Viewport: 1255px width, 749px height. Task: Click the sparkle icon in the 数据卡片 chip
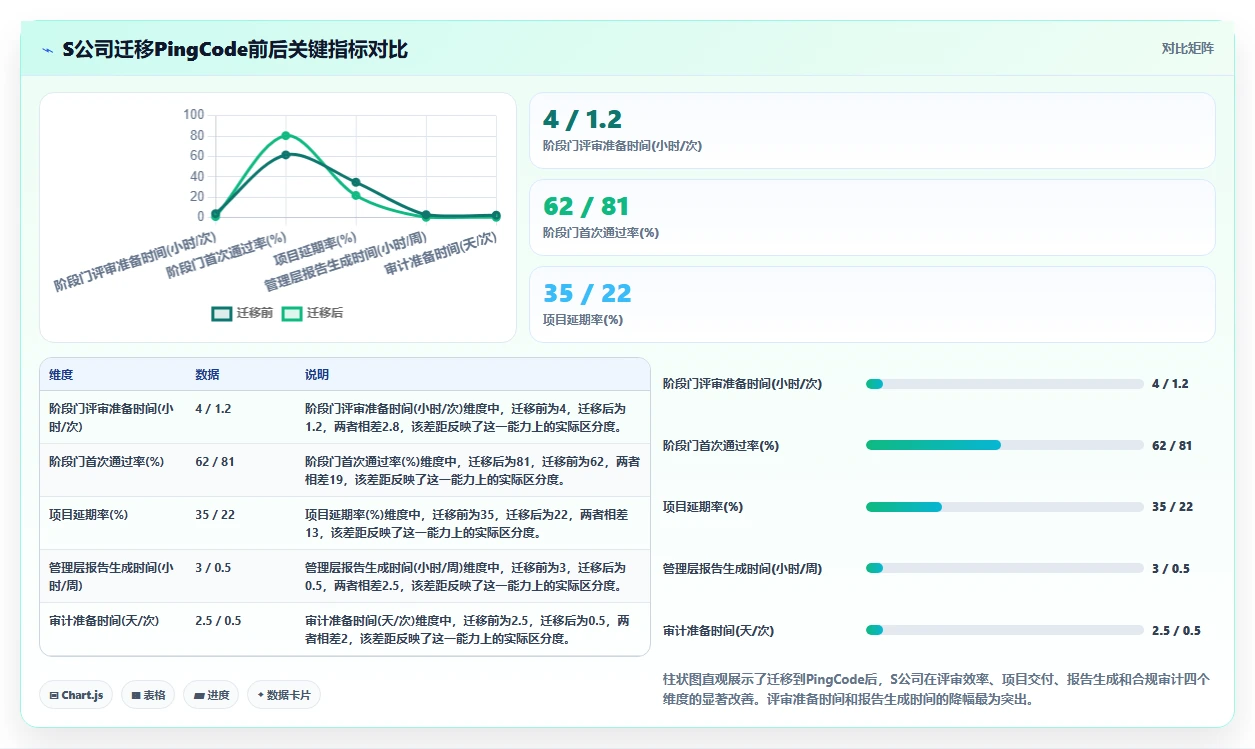260,695
